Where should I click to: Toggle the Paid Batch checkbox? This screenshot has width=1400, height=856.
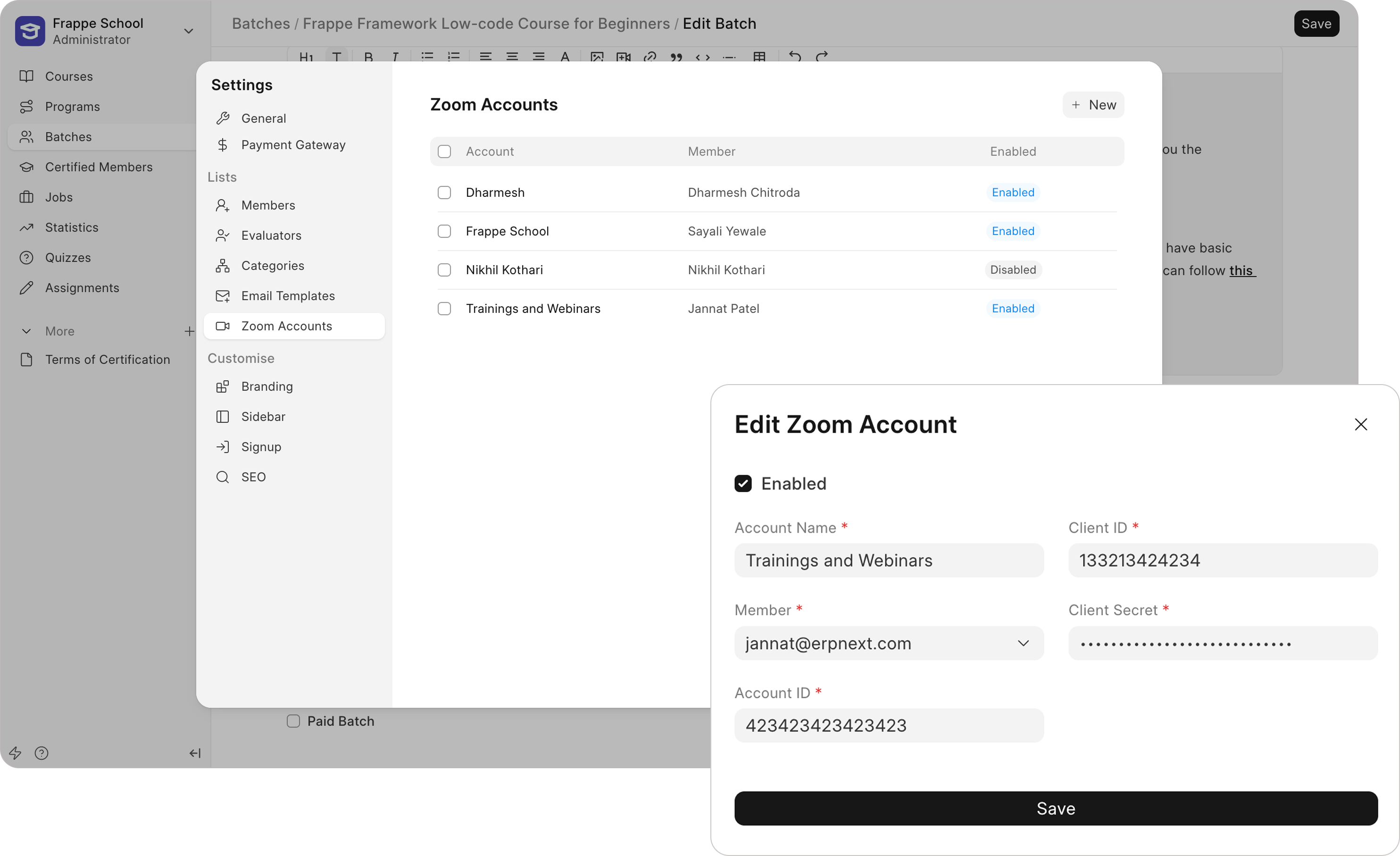(x=293, y=721)
